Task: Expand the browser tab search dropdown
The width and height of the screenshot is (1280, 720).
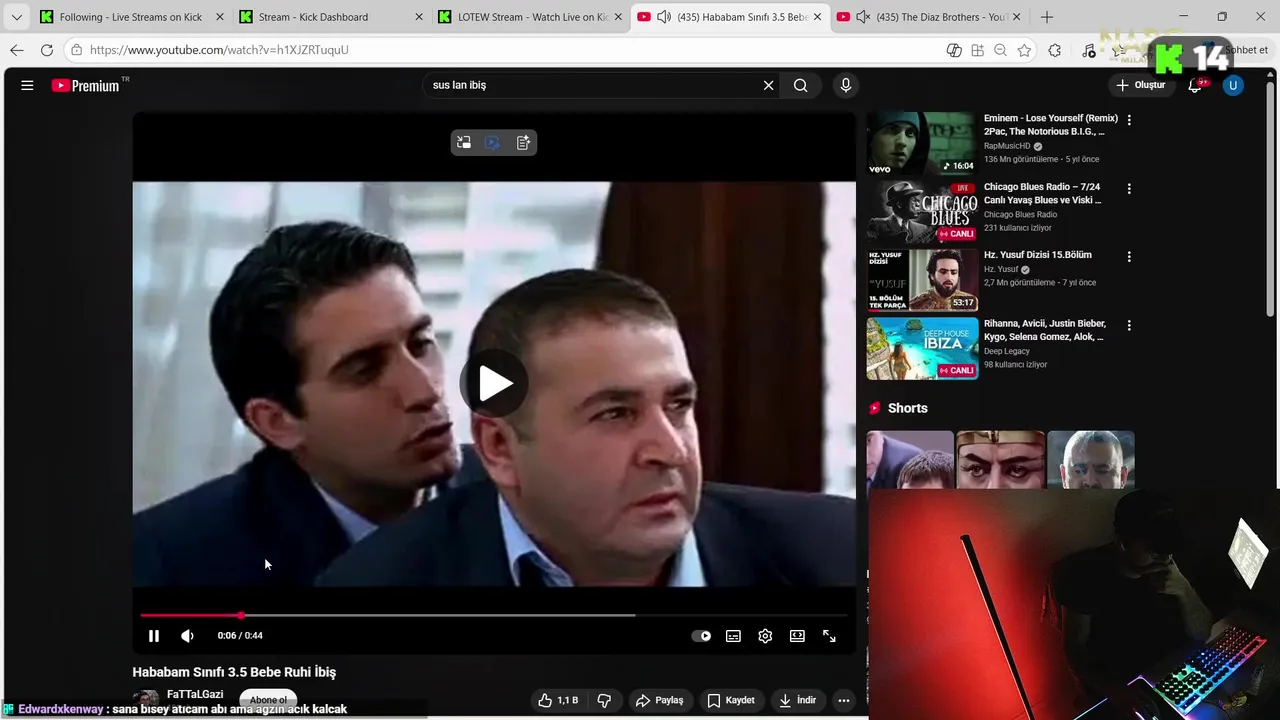Action: [x=16, y=17]
